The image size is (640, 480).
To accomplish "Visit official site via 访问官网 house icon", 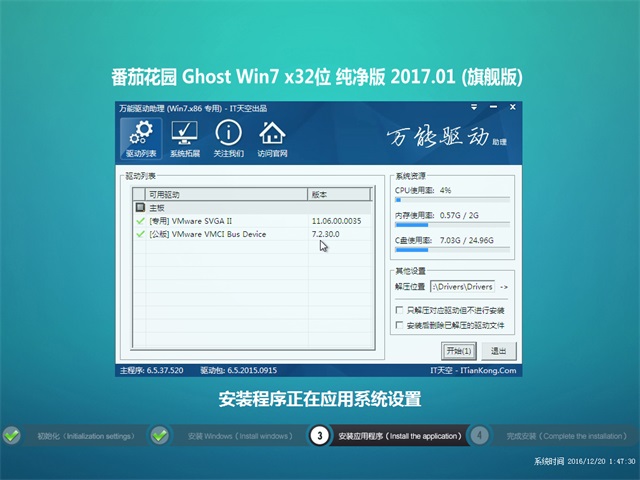I will tap(272, 139).
